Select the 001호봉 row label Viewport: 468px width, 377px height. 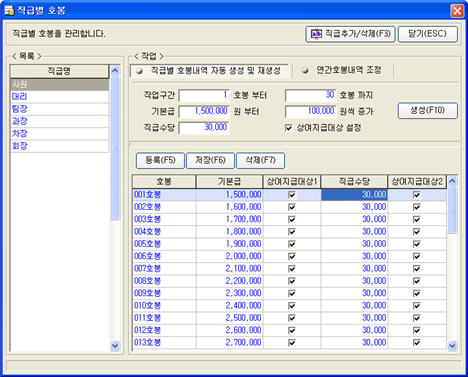(147, 195)
